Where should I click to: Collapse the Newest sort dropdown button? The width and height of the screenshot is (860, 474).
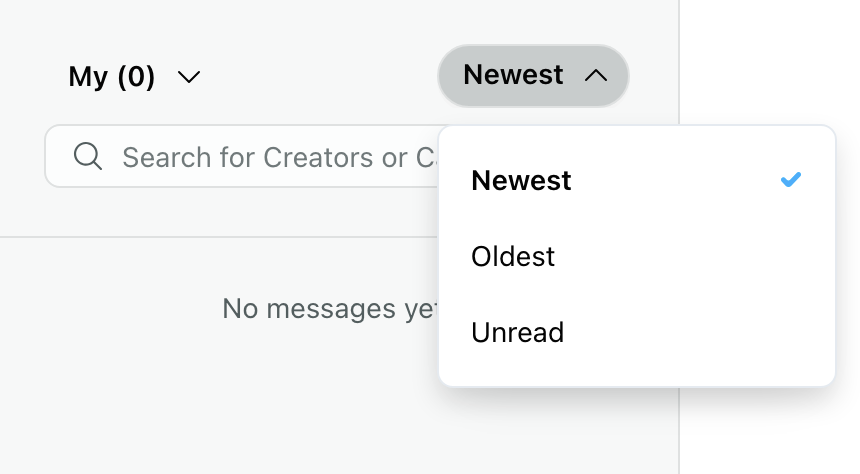tap(533, 76)
